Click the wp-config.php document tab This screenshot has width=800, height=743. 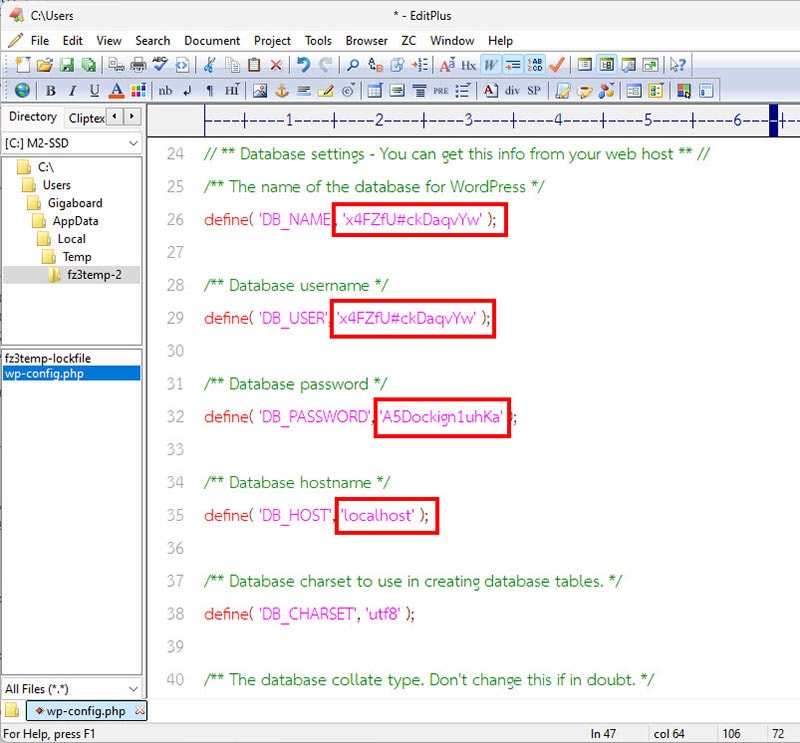point(86,711)
